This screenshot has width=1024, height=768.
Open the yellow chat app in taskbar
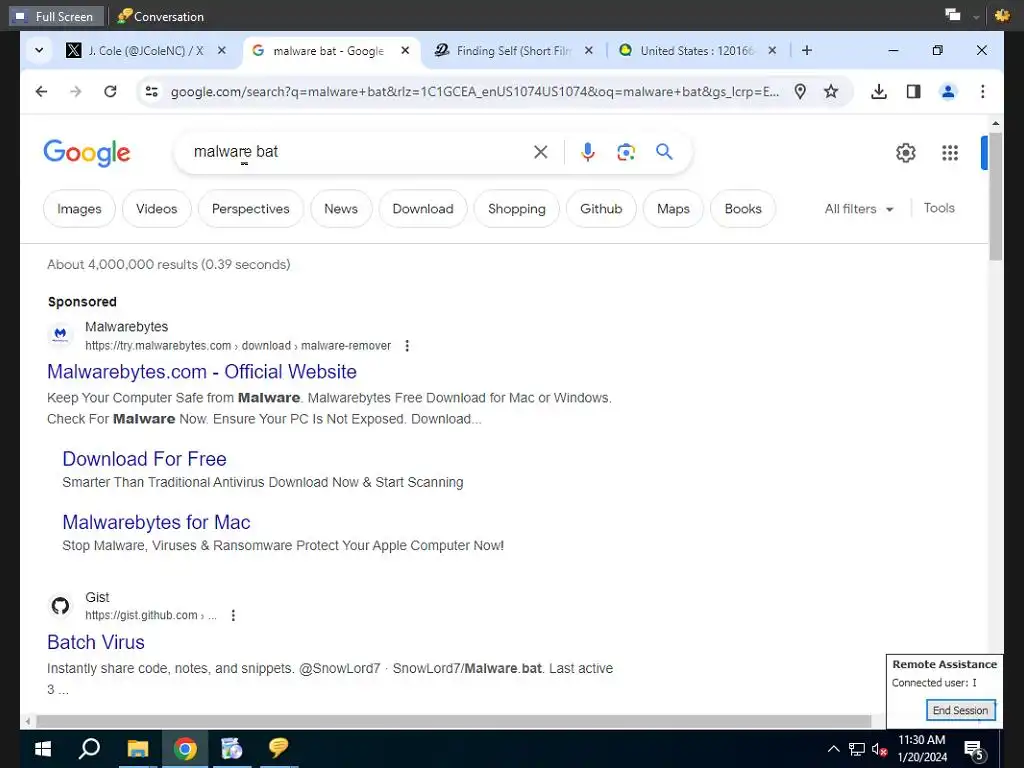coord(278,748)
